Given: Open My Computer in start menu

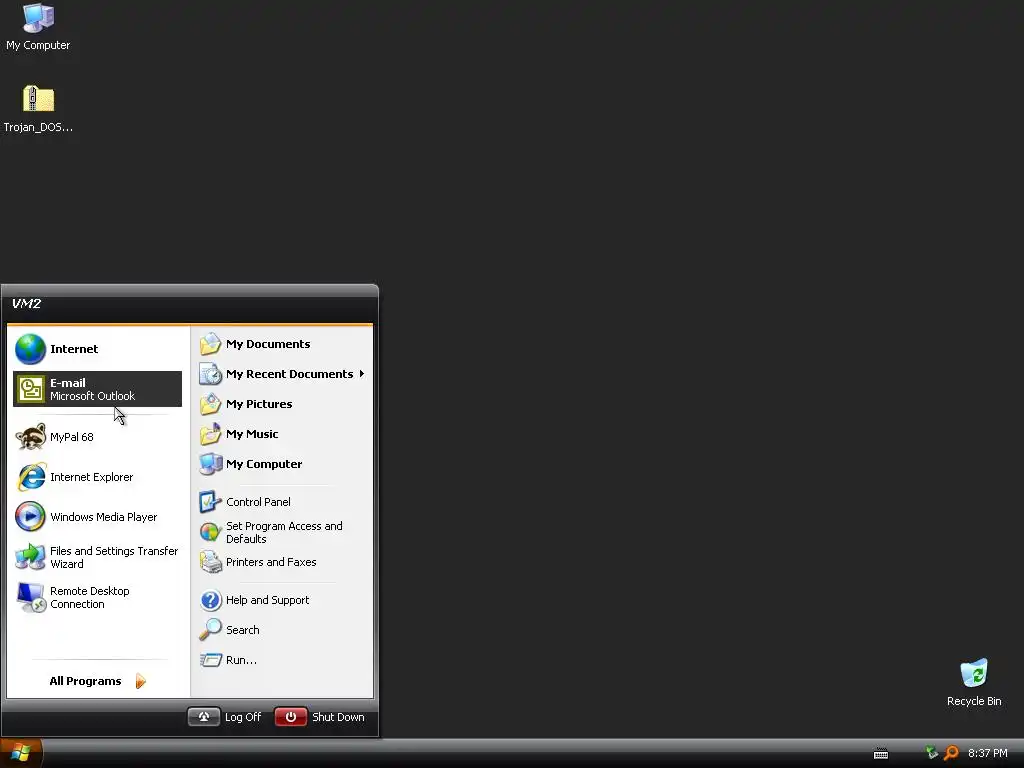Looking at the screenshot, I should [x=281, y=464].
